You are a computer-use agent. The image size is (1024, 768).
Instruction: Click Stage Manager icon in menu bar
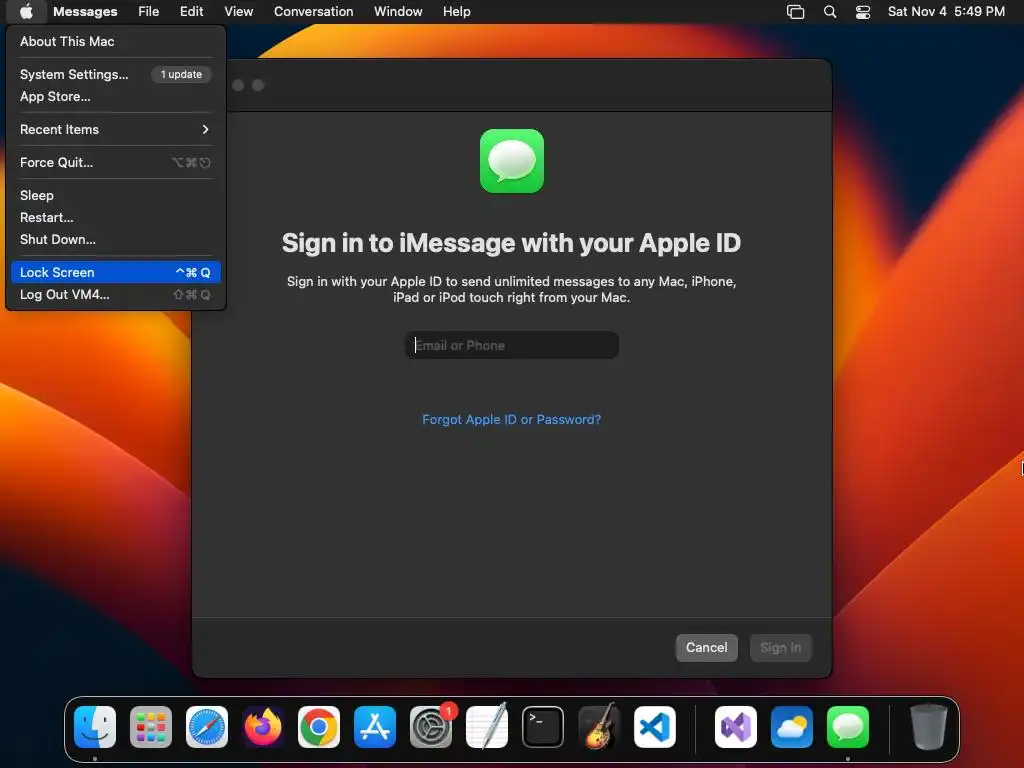(795, 12)
